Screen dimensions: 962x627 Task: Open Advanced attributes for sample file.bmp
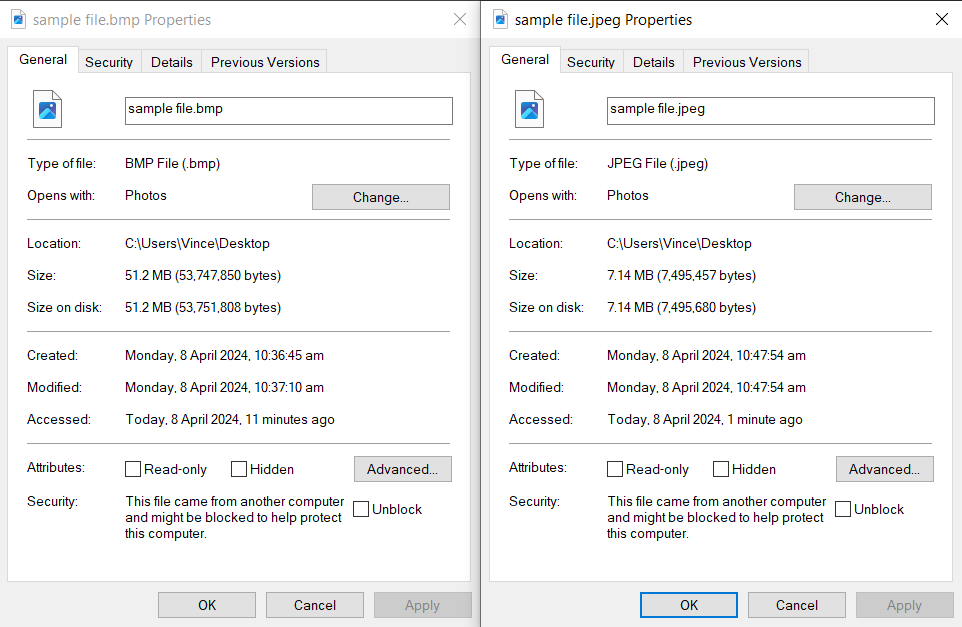tap(402, 469)
